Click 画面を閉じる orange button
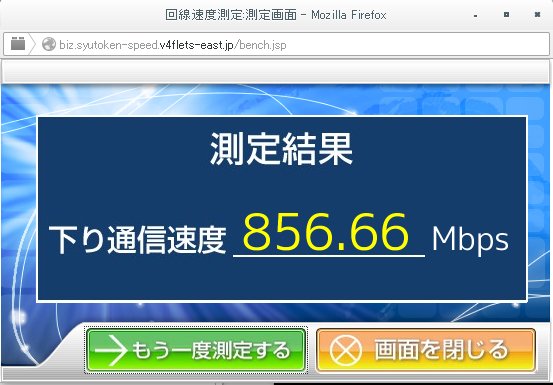Image resolution: width=553 pixels, height=385 pixels. point(426,350)
